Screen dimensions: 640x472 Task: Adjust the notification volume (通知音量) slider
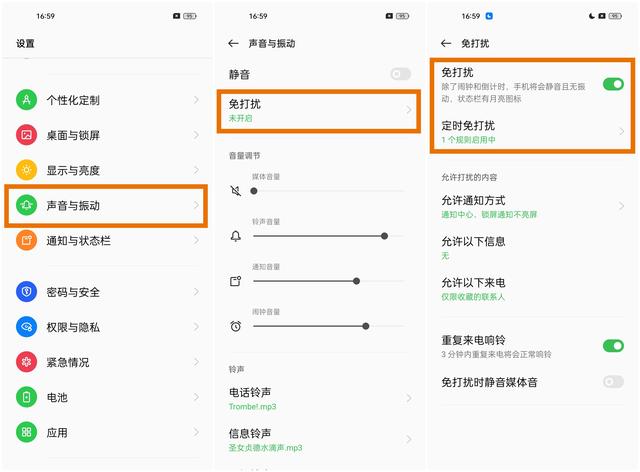[328, 281]
